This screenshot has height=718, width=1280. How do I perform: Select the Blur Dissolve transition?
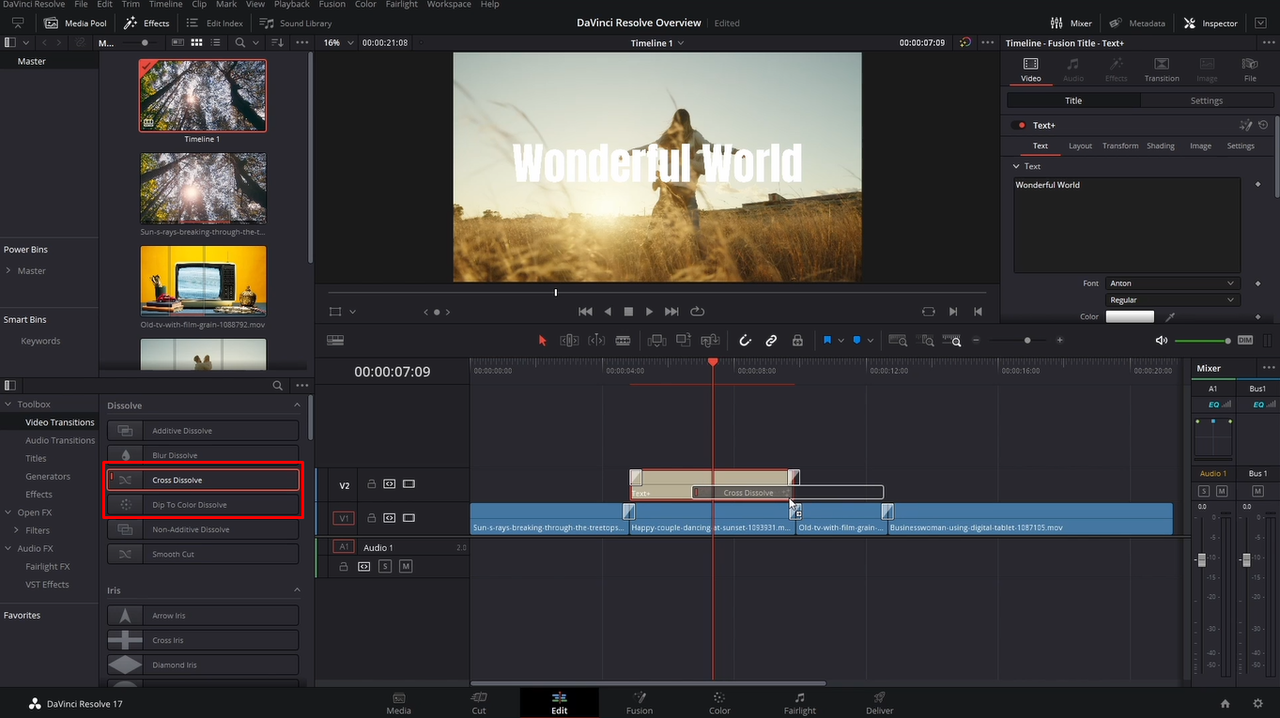click(203, 455)
